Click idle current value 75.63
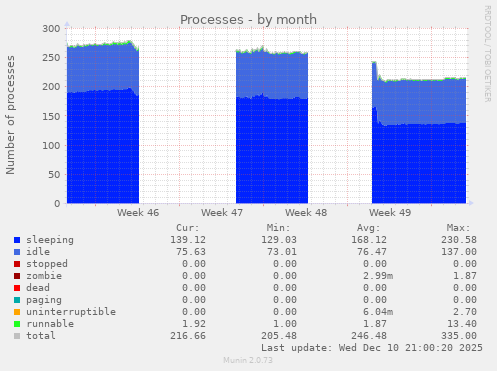Viewport: 497px width, 371px height. click(191, 252)
